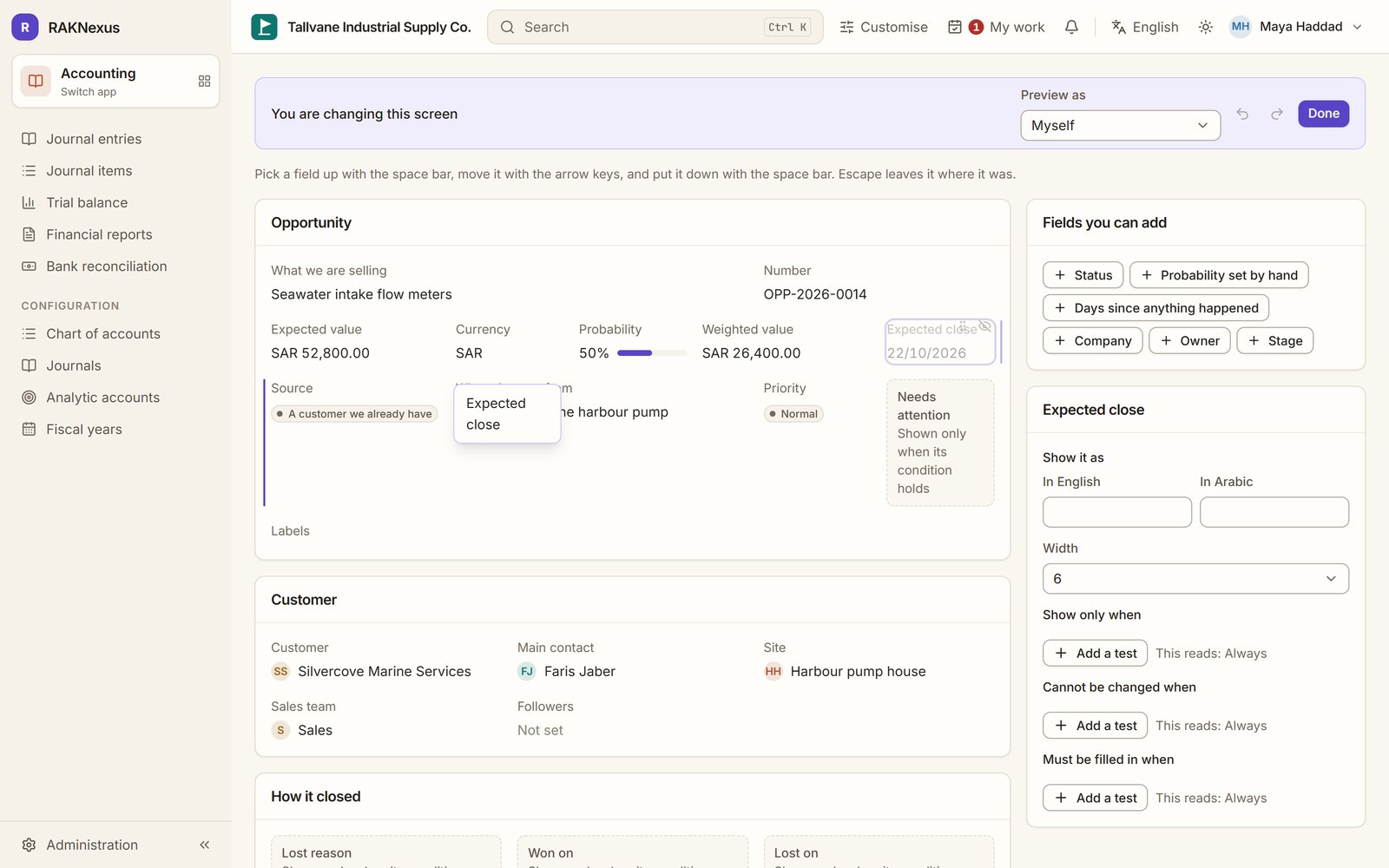Click the Probability 50% progress bar
This screenshot has height=868, width=1389.
[x=651, y=353]
